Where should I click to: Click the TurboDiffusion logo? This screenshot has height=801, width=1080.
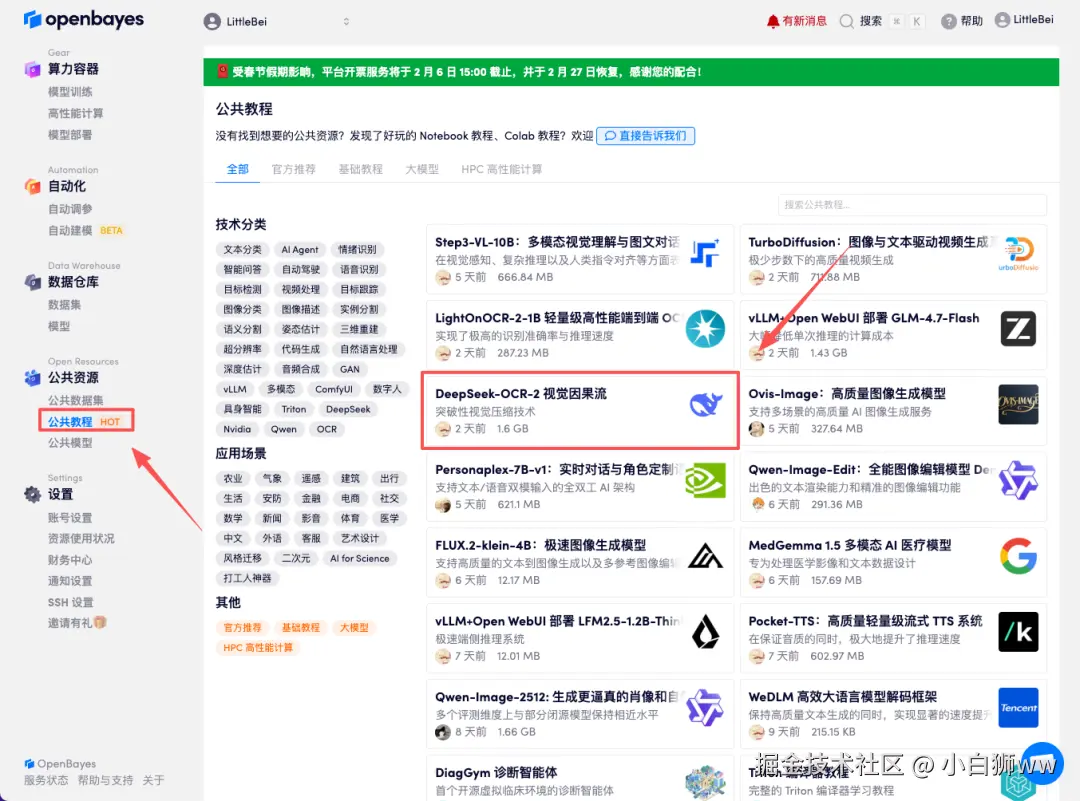[1018, 253]
